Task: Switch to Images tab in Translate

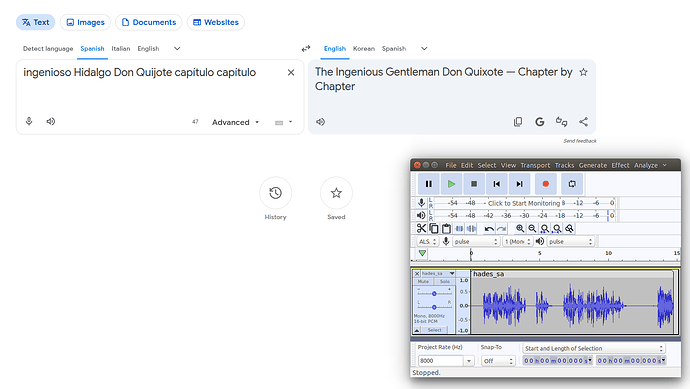Action: [x=85, y=22]
